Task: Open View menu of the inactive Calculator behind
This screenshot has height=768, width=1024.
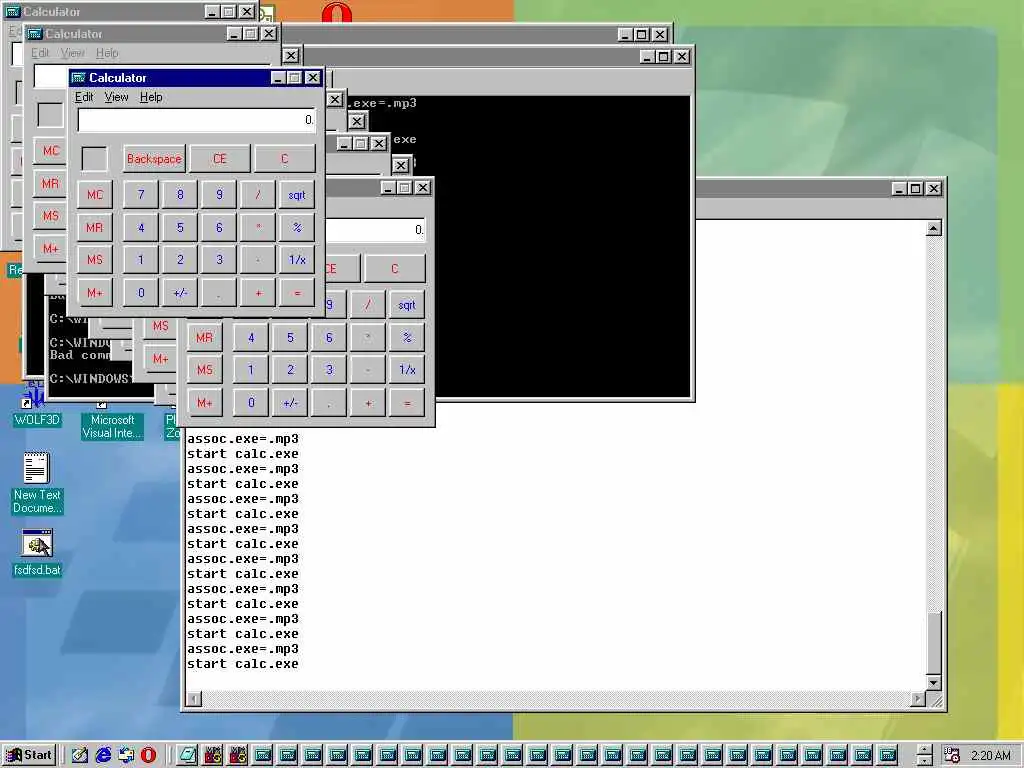Action: click(x=72, y=53)
